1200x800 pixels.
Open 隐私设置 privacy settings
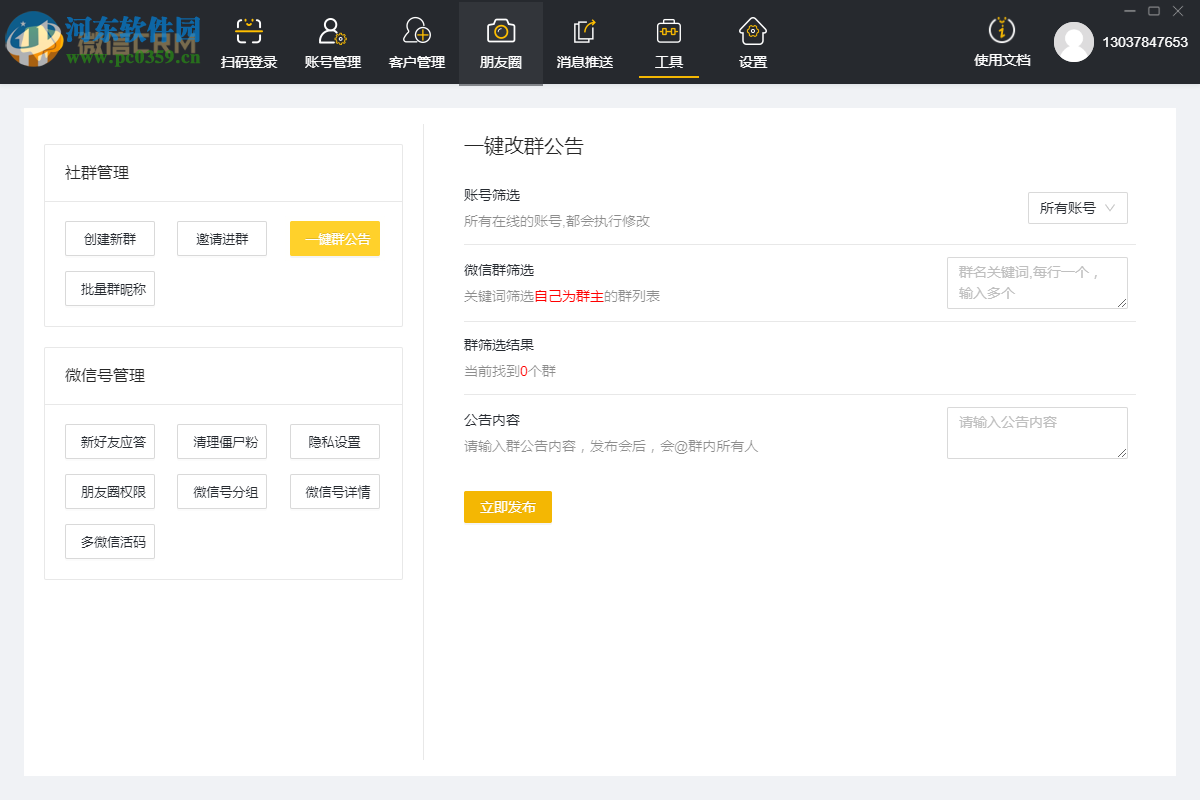point(334,441)
